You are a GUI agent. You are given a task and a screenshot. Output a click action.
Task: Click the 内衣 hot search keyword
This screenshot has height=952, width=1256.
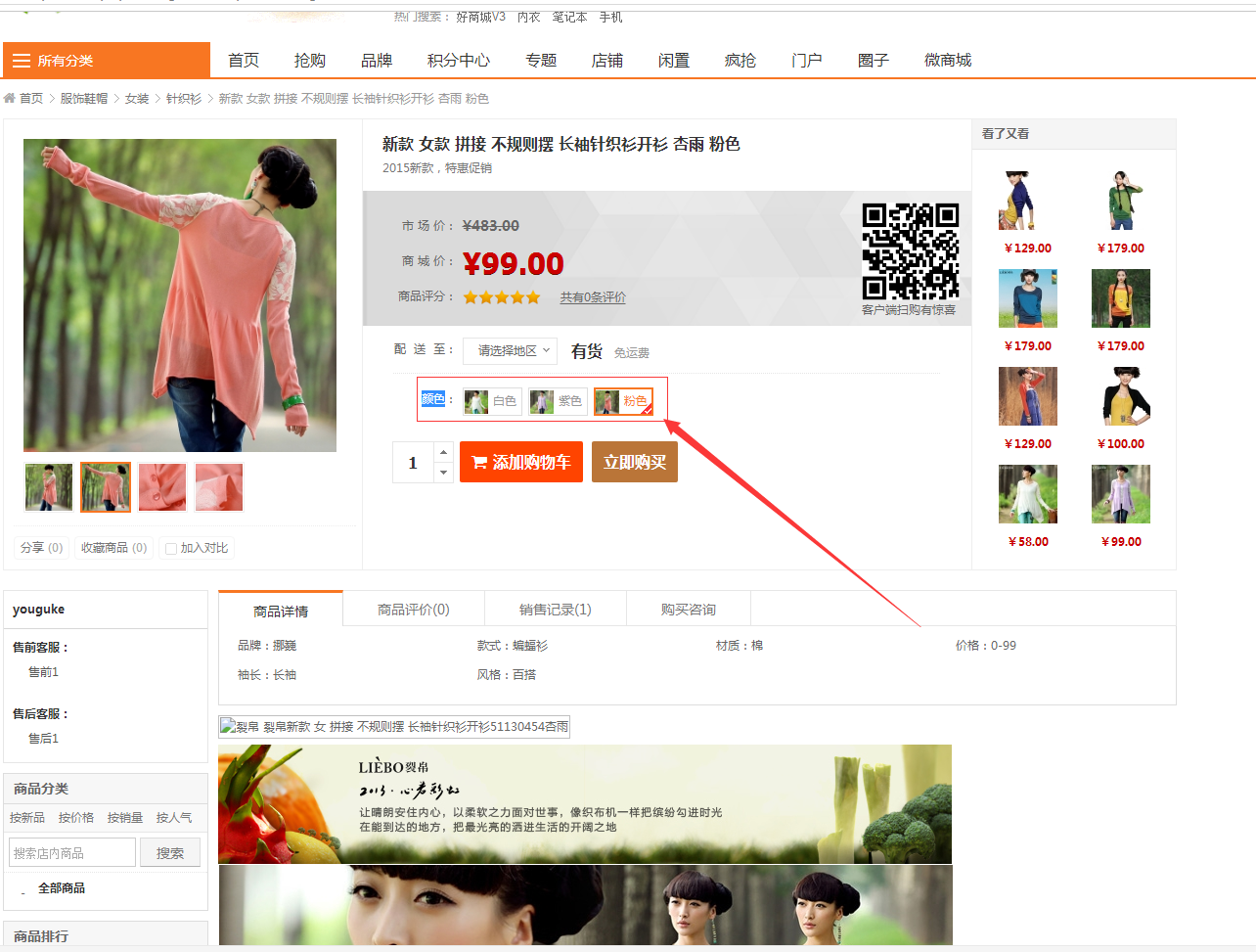[529, 17]
